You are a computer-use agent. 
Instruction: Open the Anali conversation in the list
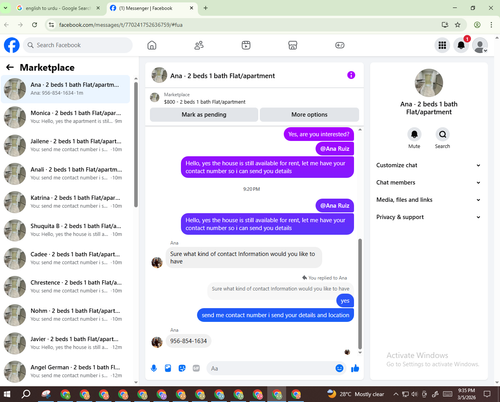[66, 174]
